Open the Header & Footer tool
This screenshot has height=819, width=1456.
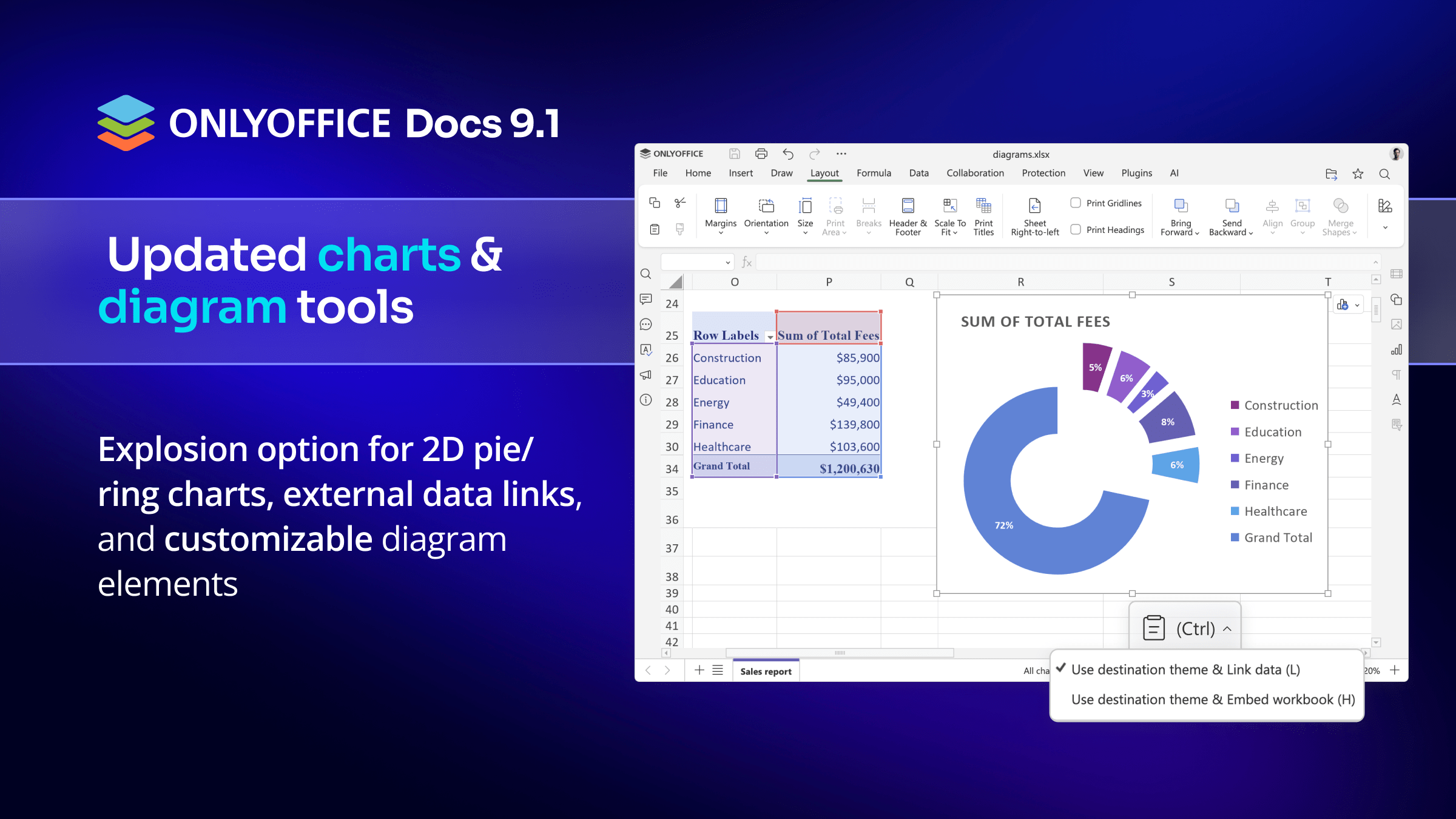(x=908, y=206)
